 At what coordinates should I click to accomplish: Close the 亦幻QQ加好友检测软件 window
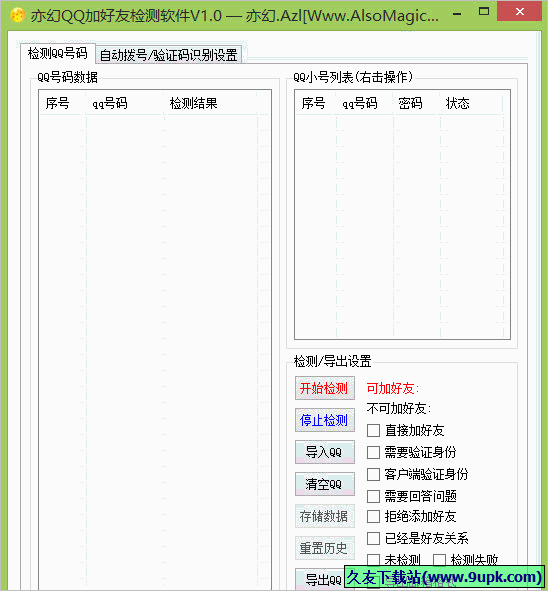pyautogui.click(x=520, y=12)
